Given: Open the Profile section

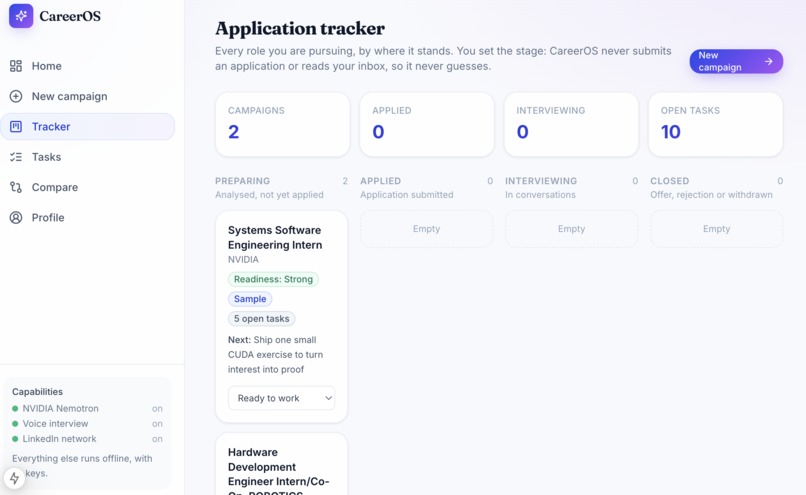Looking at the screenshot, I should click(x=87, y=217).
